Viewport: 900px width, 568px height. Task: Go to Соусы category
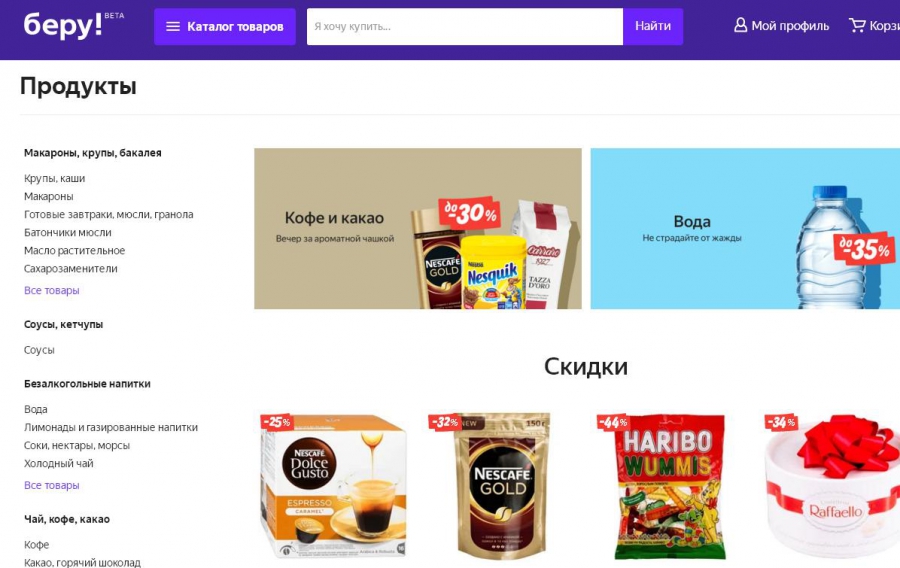[39, 350]
